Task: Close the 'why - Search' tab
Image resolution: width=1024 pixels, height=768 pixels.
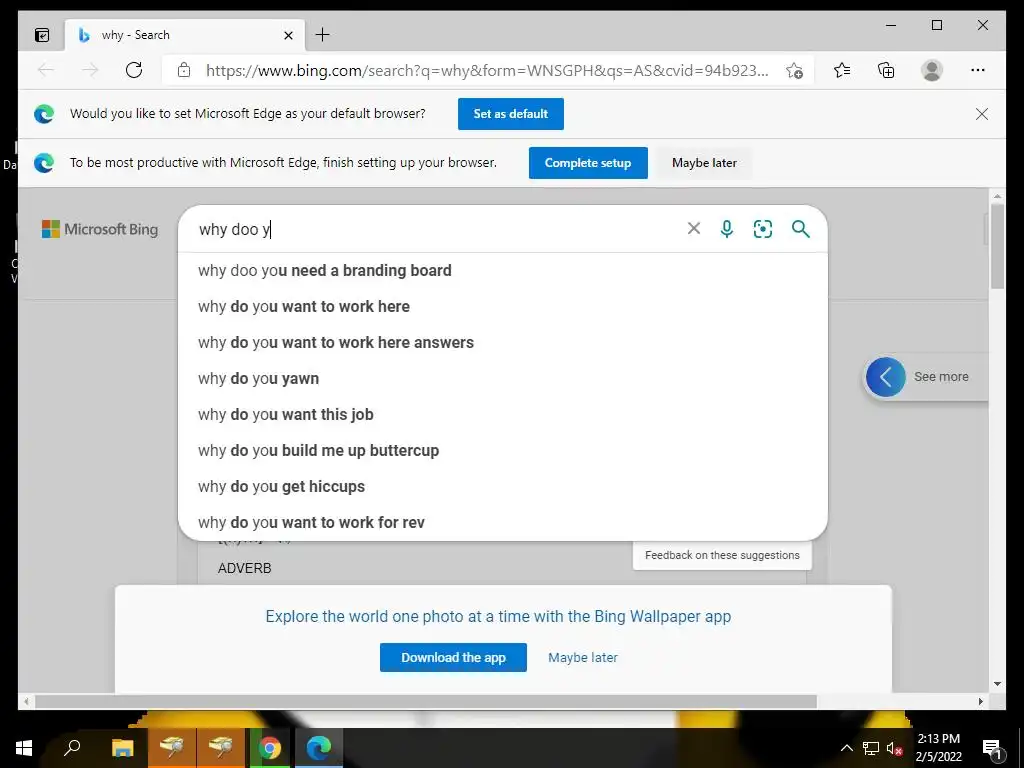Action: 288,35
